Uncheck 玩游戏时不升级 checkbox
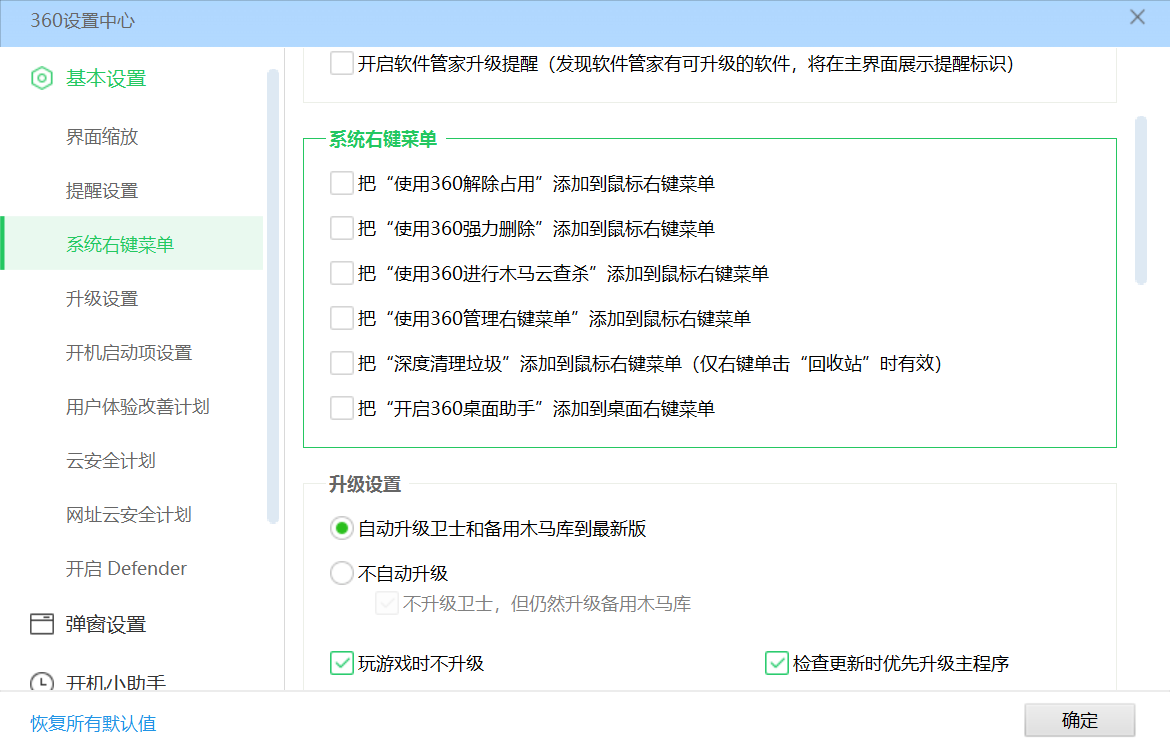 point(342,663)
